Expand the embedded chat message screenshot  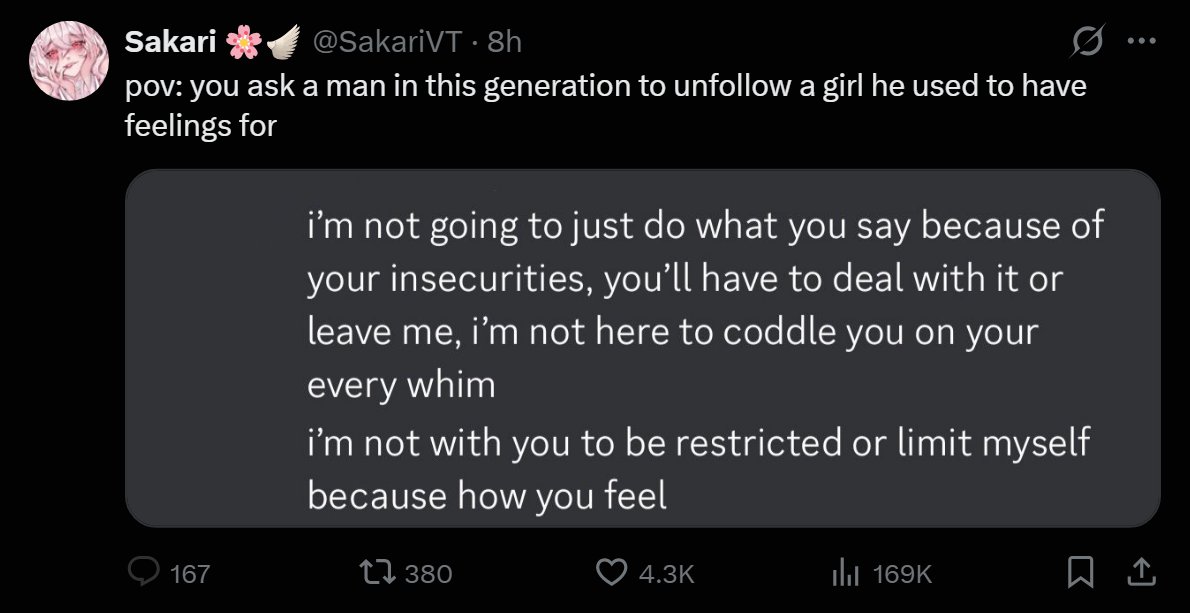[x=643, y=348]
